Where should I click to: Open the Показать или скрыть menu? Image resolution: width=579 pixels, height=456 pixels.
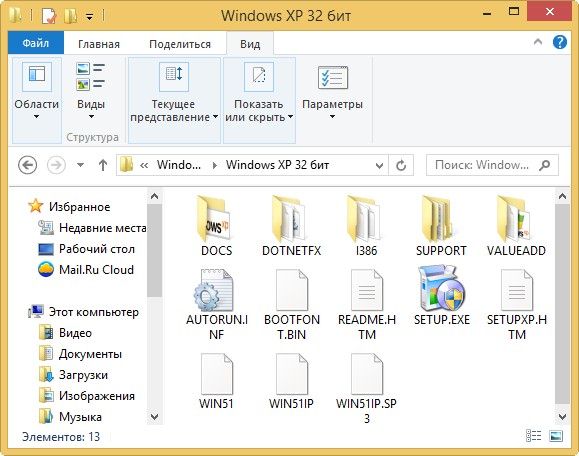click(259, 100)
